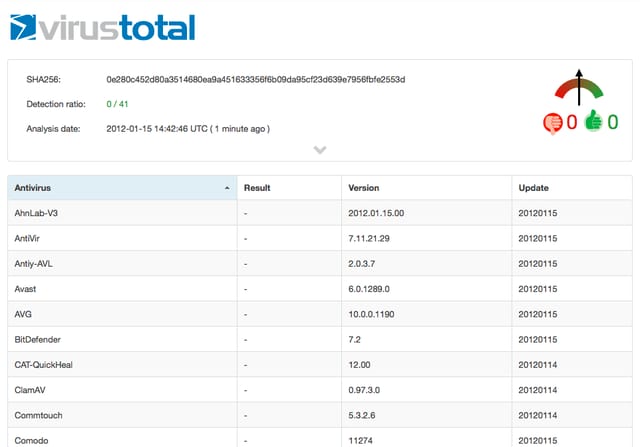Click version 7.2 for BitDefender
The image size is (640, 447).
pos(354,340)
